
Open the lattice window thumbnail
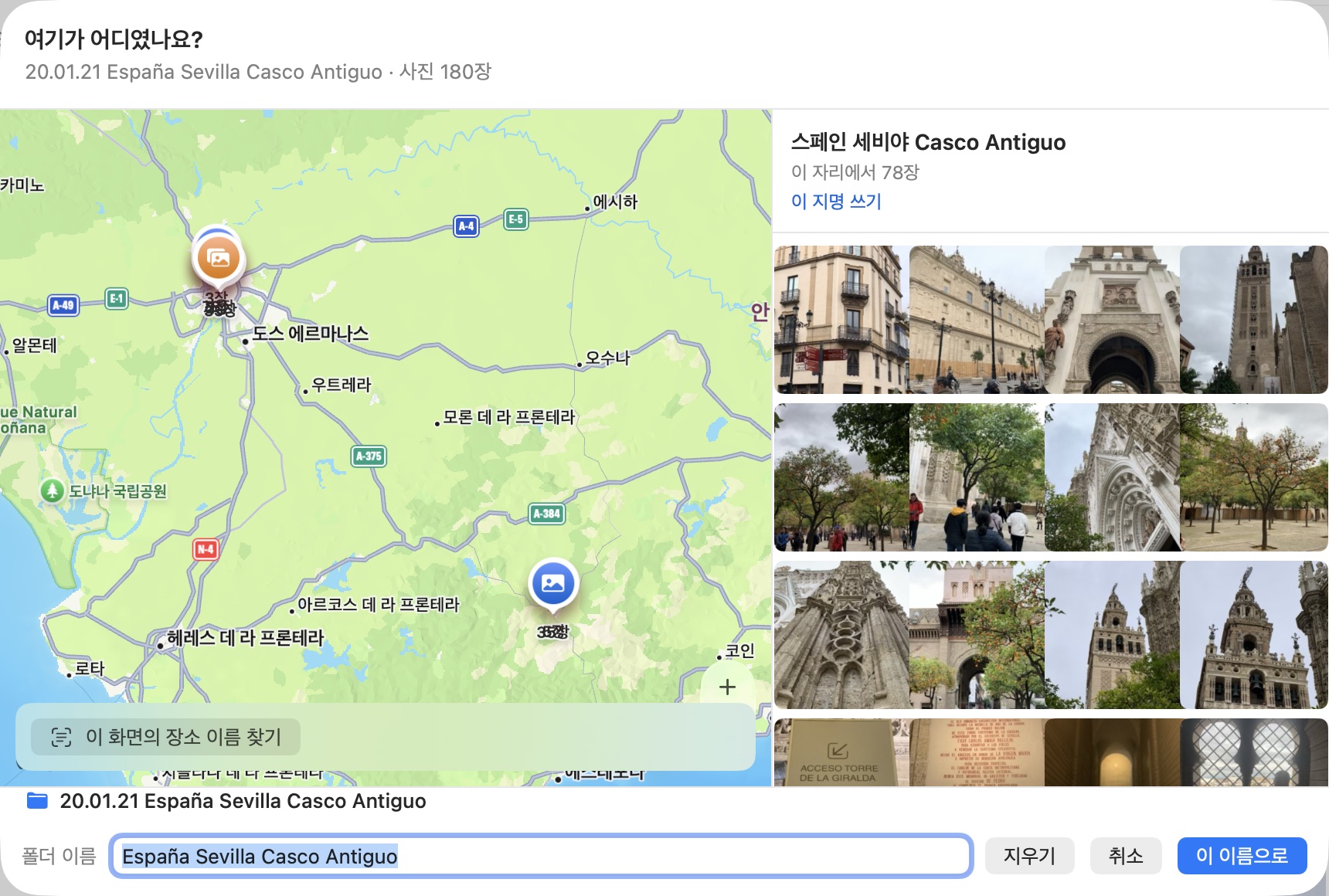click(x=1254, y=752)
